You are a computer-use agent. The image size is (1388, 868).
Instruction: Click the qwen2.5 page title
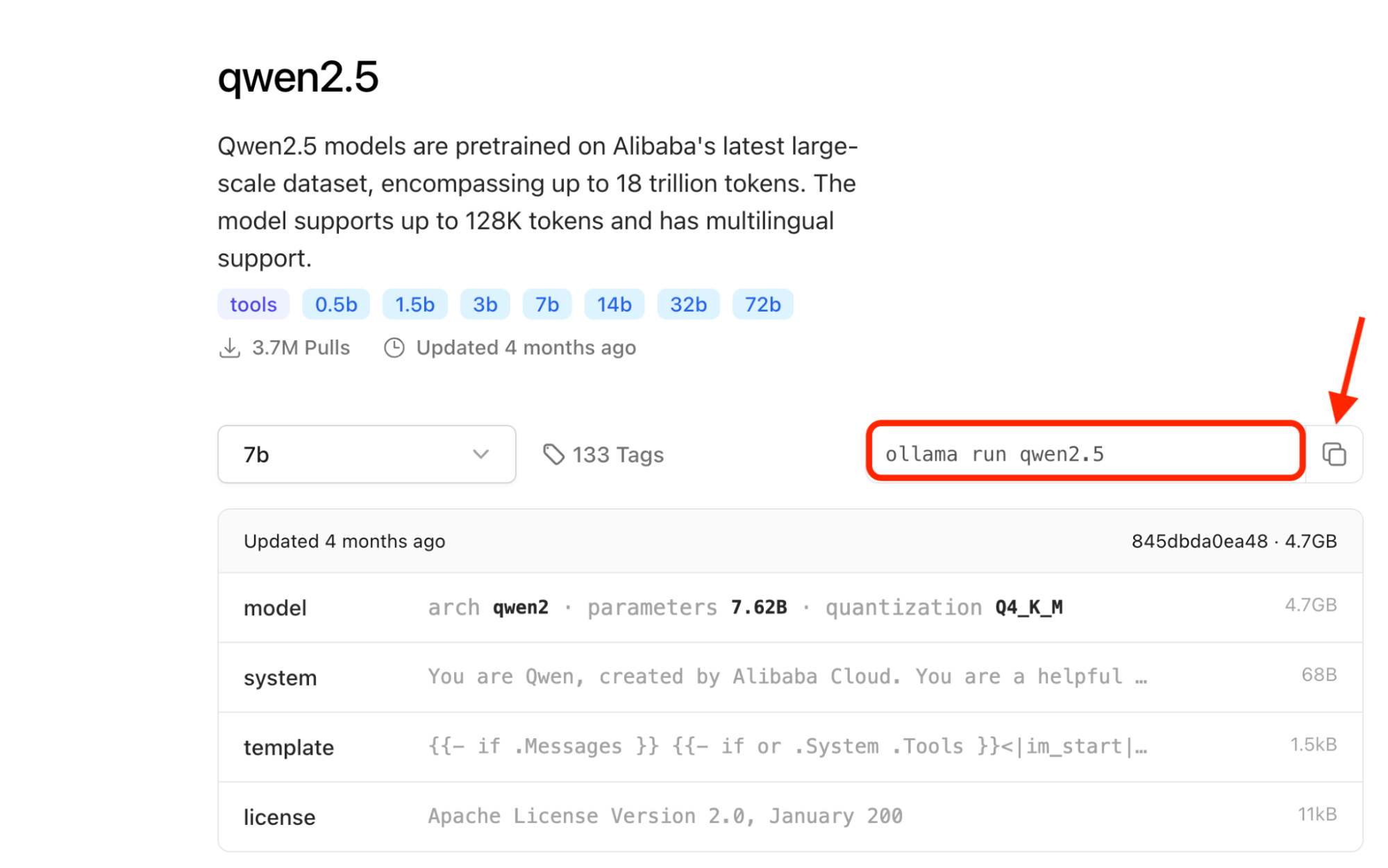tap(299, 78)
